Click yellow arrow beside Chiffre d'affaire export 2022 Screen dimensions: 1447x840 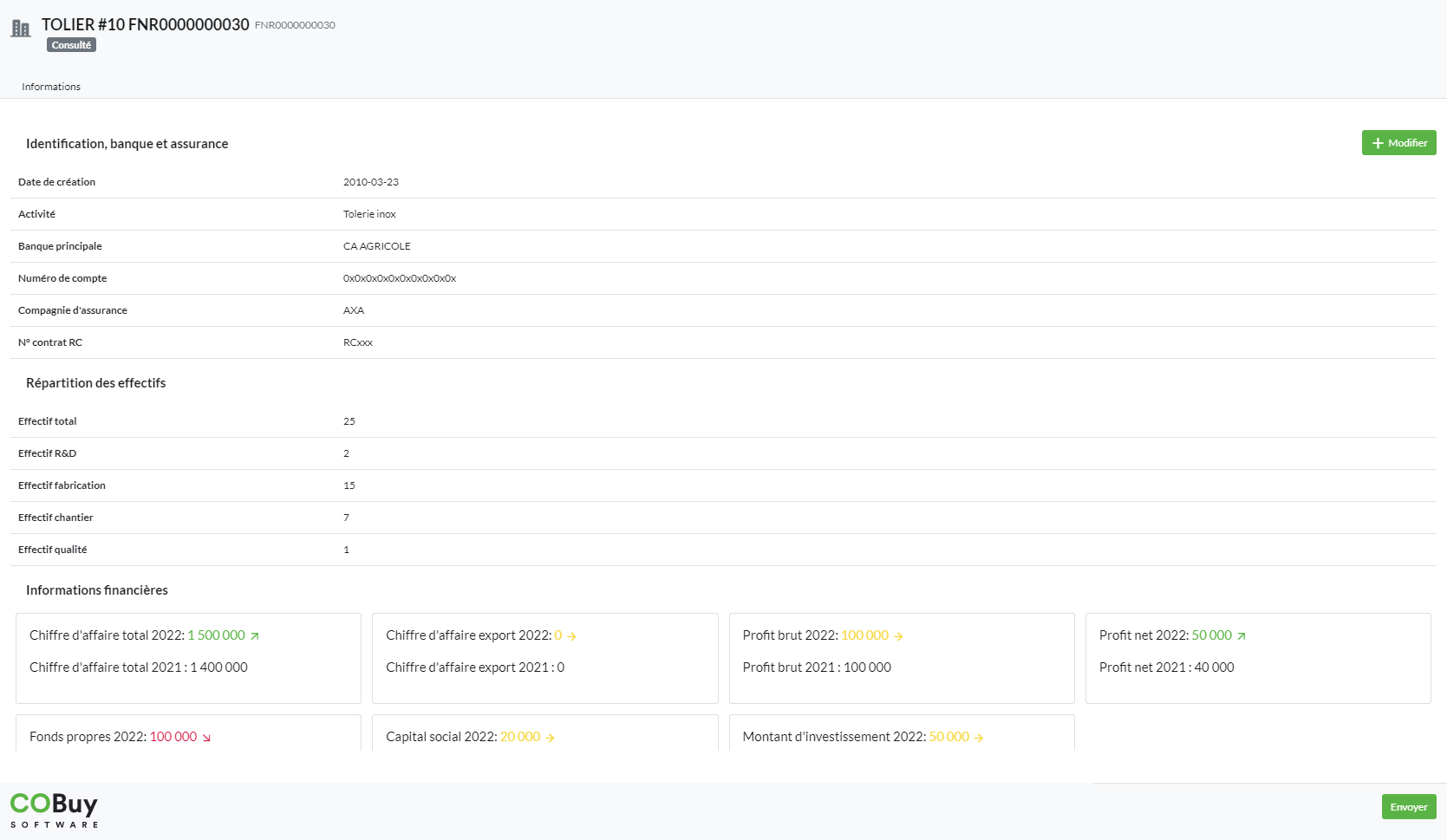point(572,636)
